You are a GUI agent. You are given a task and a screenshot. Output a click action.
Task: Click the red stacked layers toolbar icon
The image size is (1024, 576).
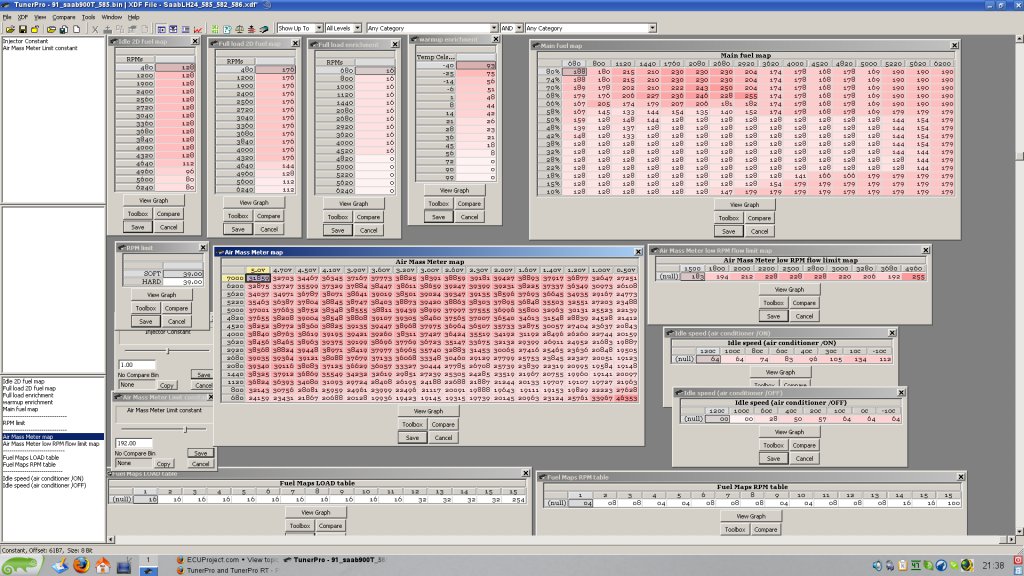(251, 29)
